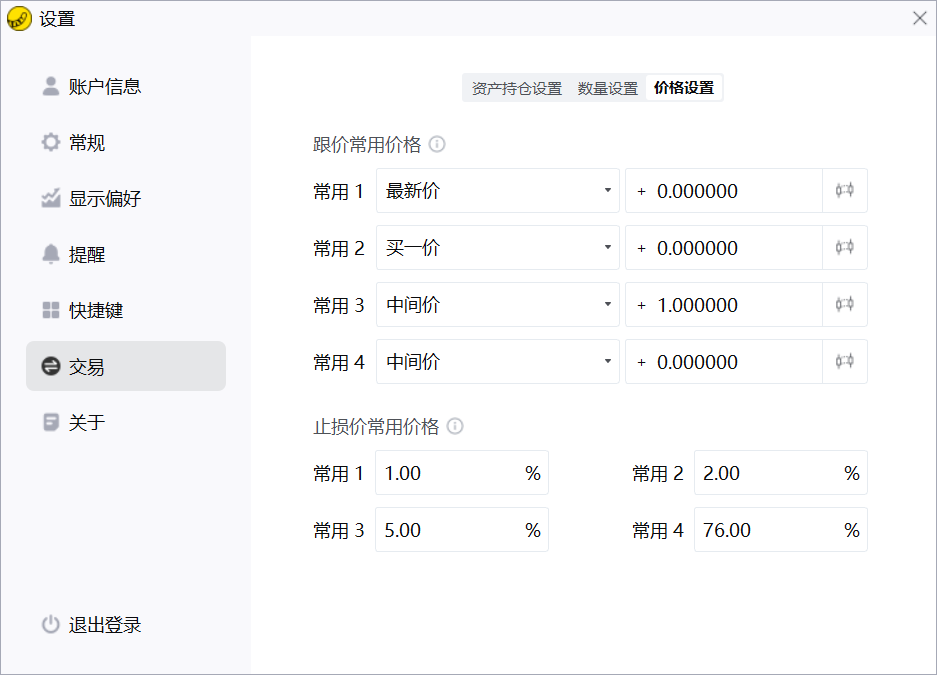Image resolution: width=937 pixels, height=675 pixels.
Task: Click the candlestick icon in row 常用 1
Action: (x=844, y=191)
